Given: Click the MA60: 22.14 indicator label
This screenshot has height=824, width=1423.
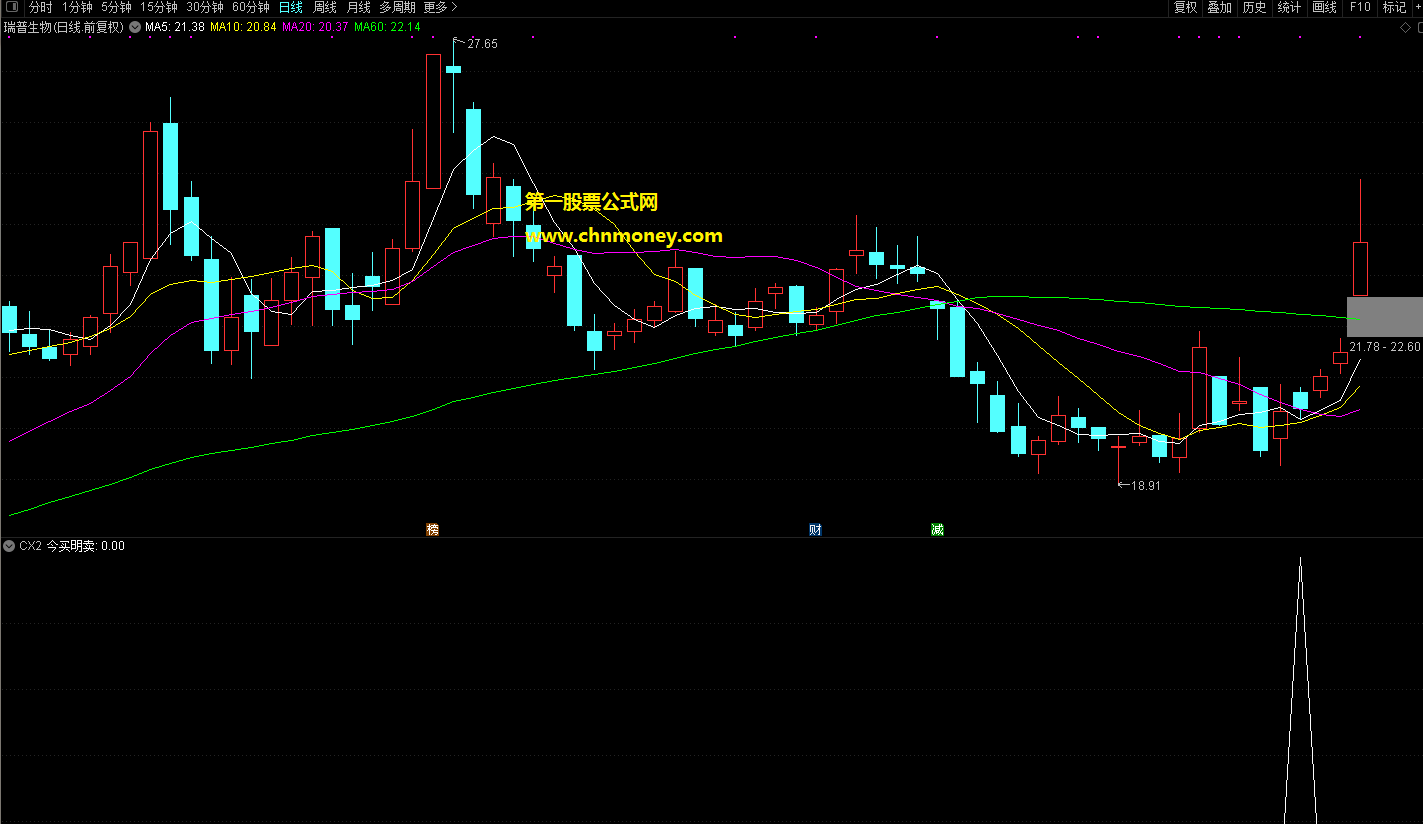Looking at the screenshot, I should (x=387, y=27).
